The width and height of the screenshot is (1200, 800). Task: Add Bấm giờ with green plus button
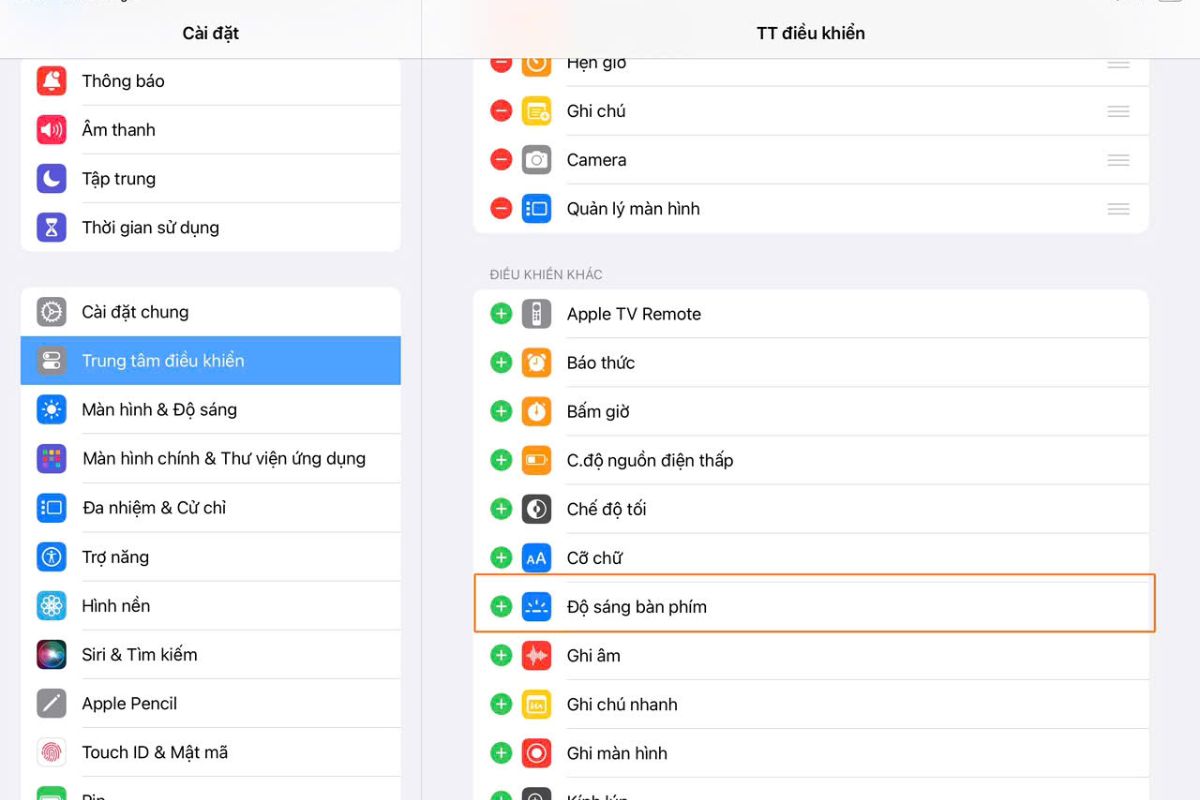tap(501, 411)
